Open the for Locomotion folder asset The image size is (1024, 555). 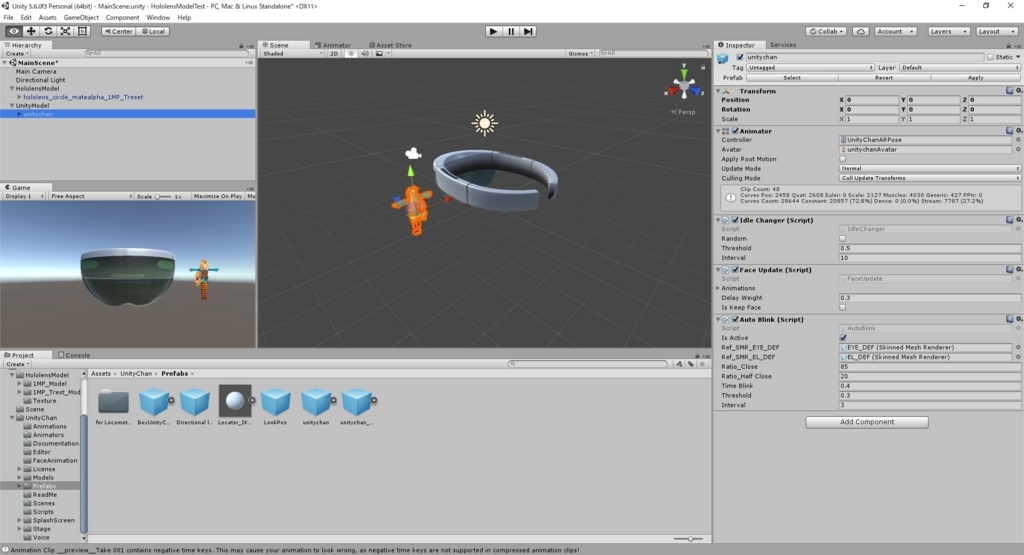(x=113, y=406)
